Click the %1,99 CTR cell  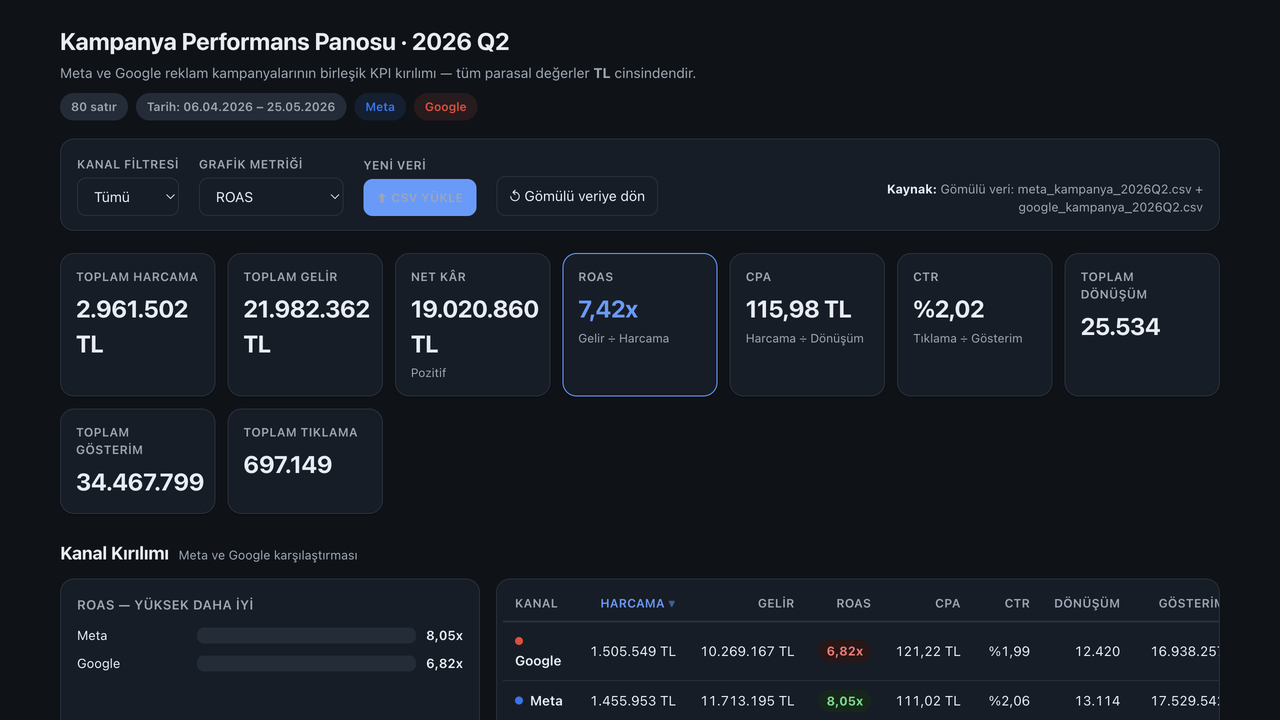click(x=1010, y=651)
